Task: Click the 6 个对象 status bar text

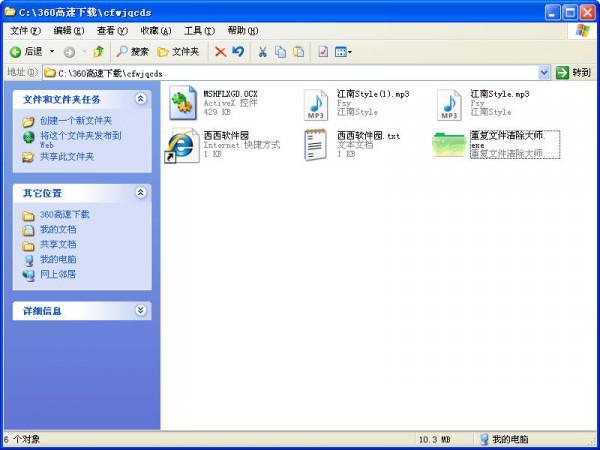Action: [x=21, y=439]
